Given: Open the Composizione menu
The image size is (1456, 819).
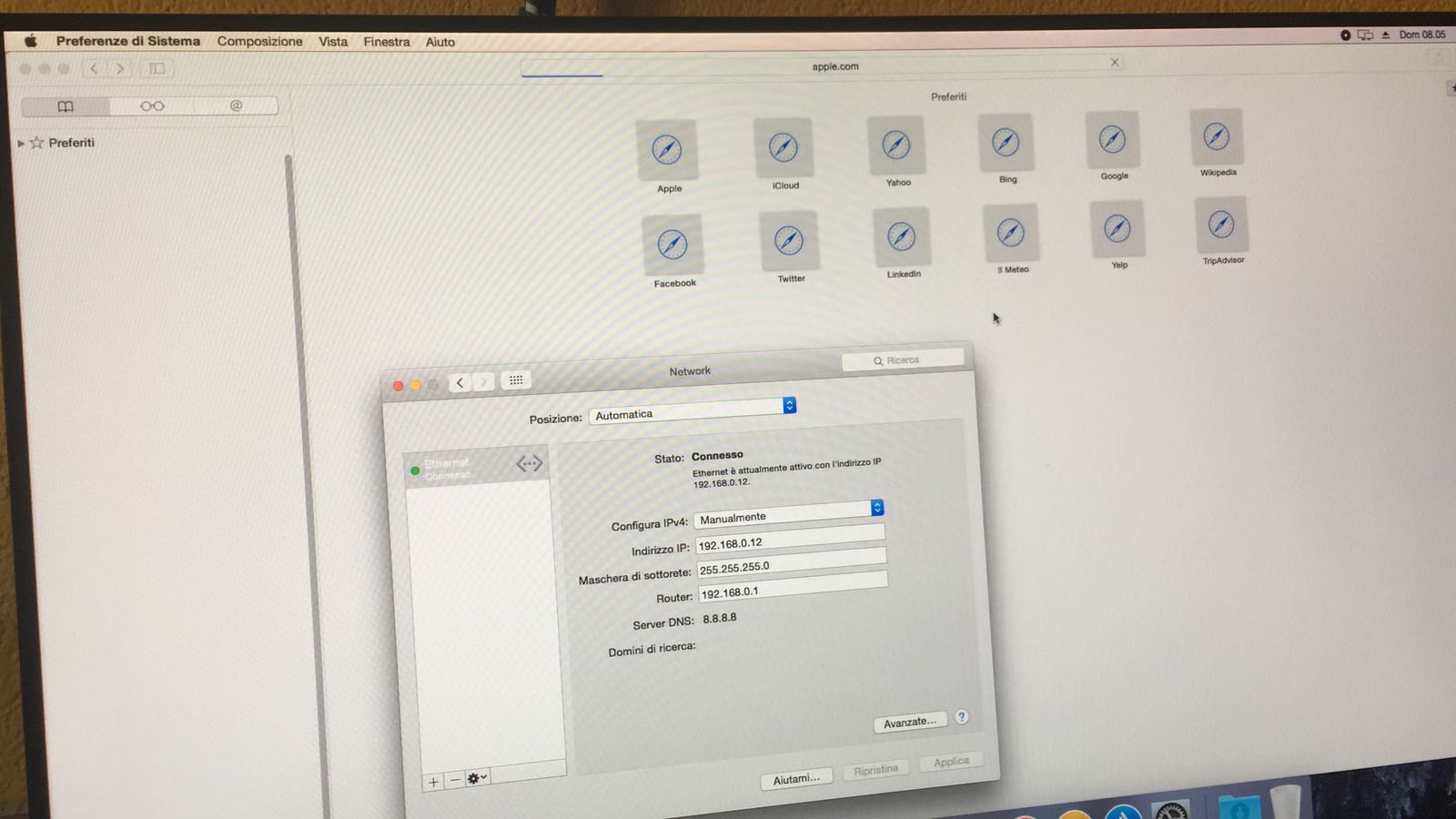Looking at the screenshot, I should (259, 41).
